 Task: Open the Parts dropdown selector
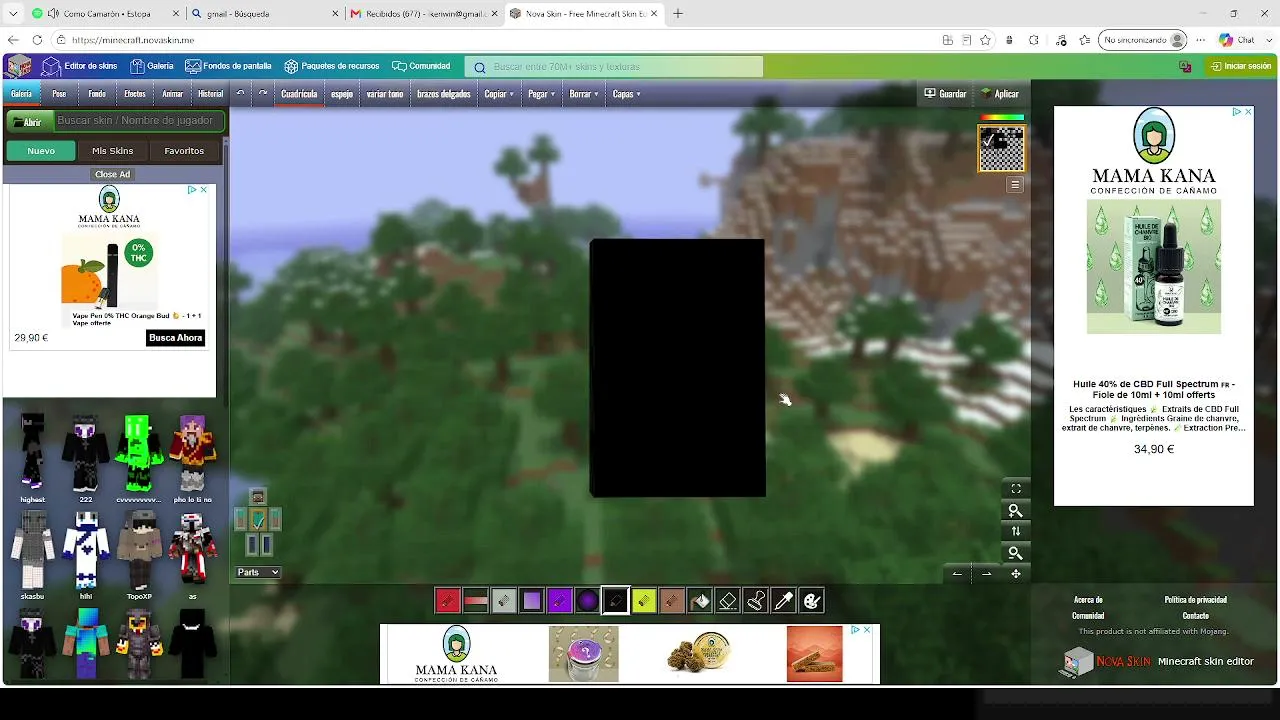(258, 573)
